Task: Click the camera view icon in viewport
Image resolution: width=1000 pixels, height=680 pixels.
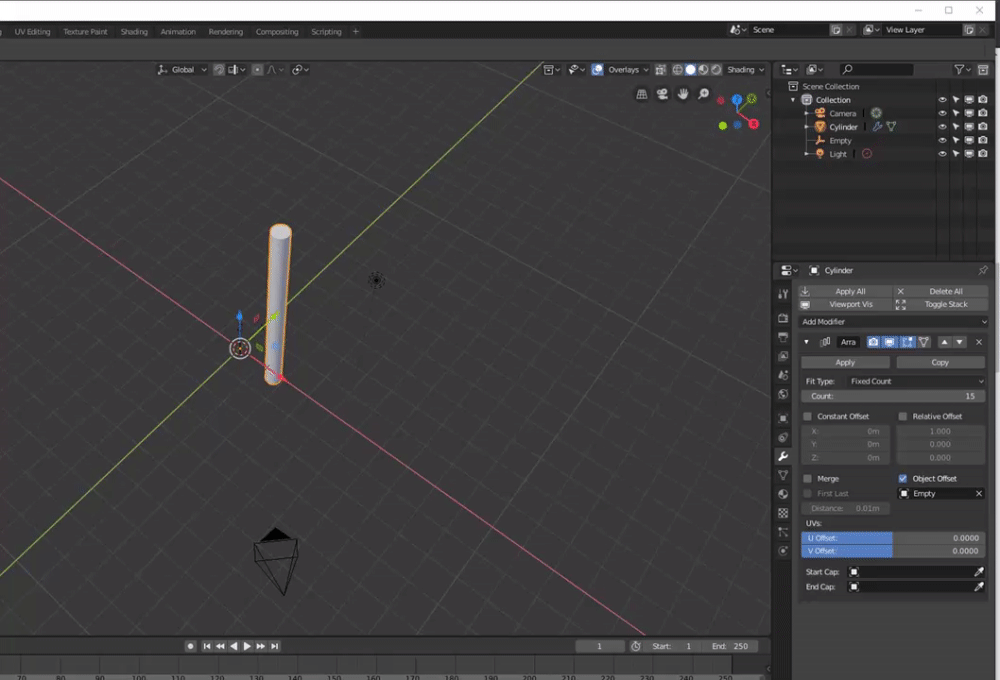Action: click(x=662, y=94)
